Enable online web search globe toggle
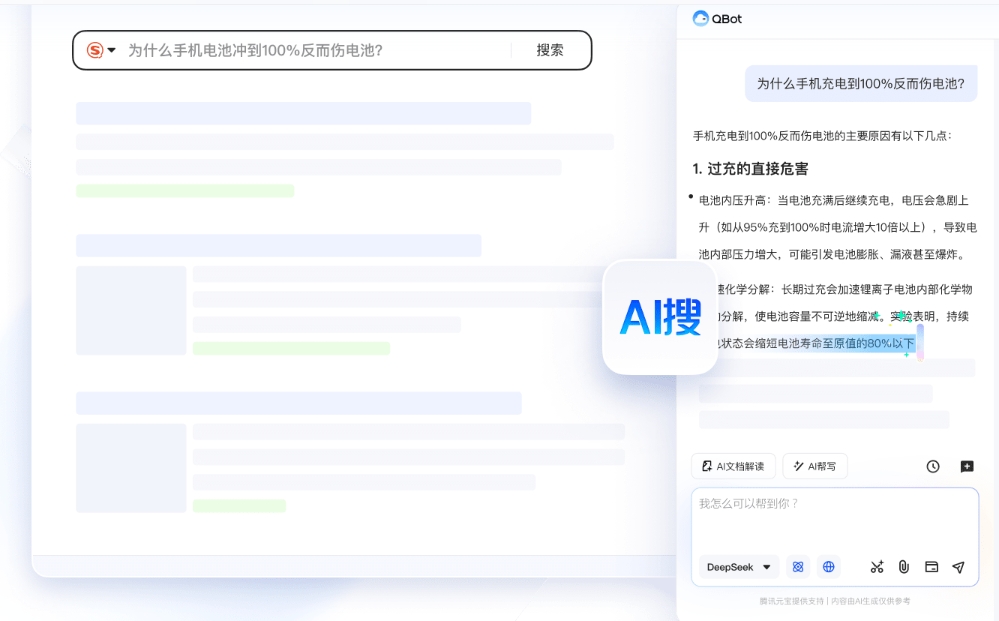 pyautogui.click(x=828, y=566)
